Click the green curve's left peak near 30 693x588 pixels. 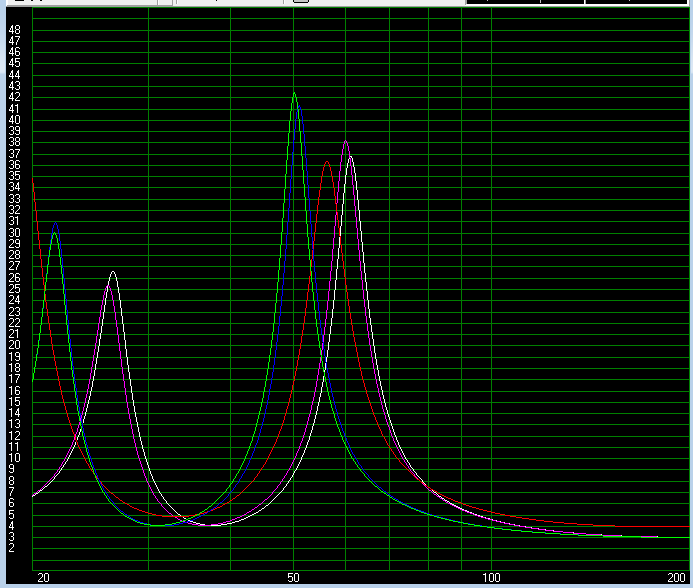tap(55, 225)
